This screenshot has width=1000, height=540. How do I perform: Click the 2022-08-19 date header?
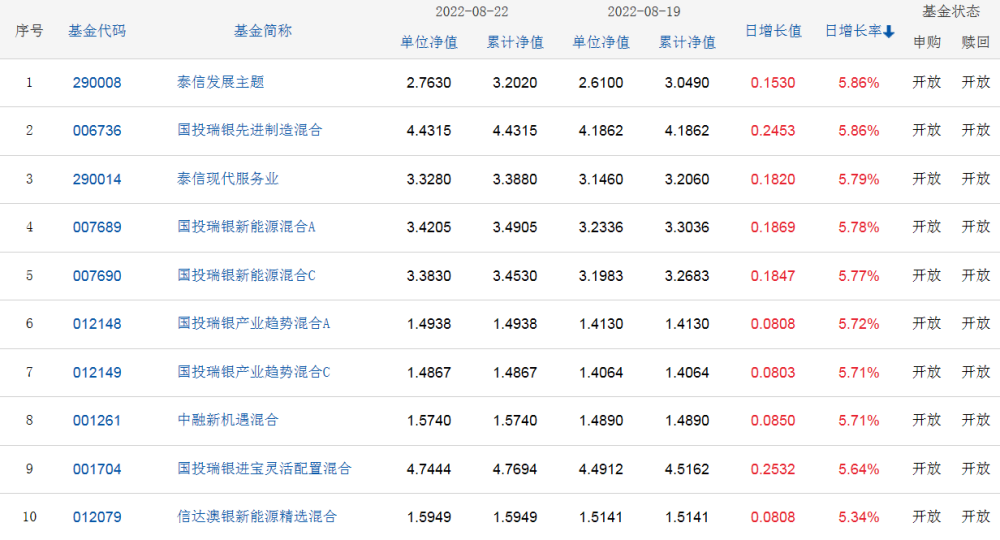644,11
